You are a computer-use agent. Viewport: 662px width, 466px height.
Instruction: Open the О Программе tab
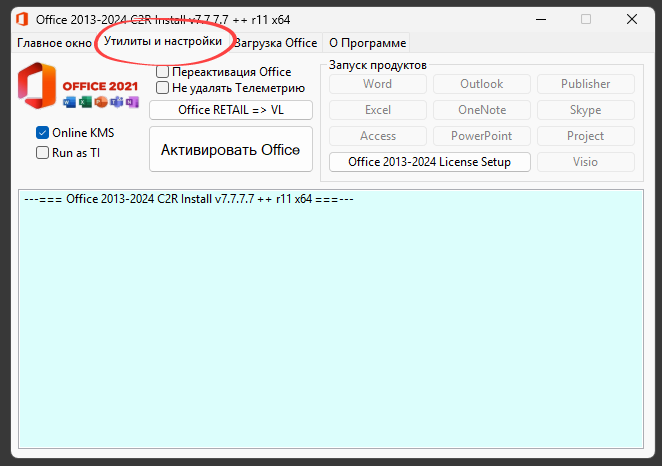click(x=367, y=43)
